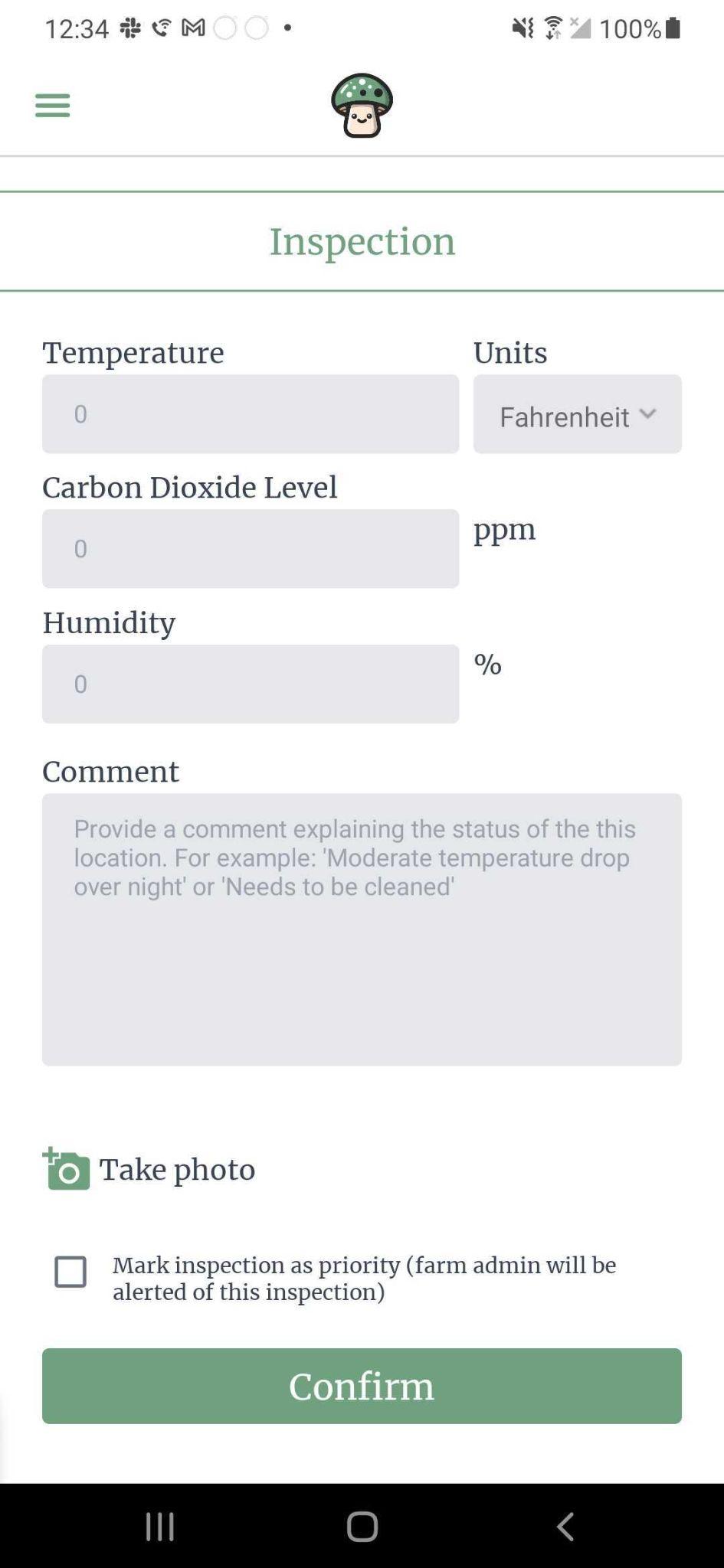Tap the muted sound status icon
This screenshot has width=724, height=1568.
point(523,28)
